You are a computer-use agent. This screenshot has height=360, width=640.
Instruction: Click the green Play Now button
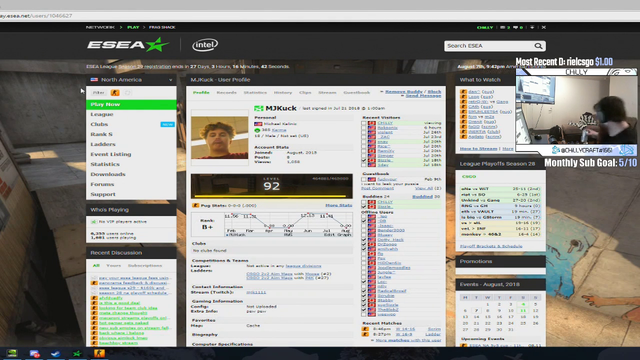point(131,104)
